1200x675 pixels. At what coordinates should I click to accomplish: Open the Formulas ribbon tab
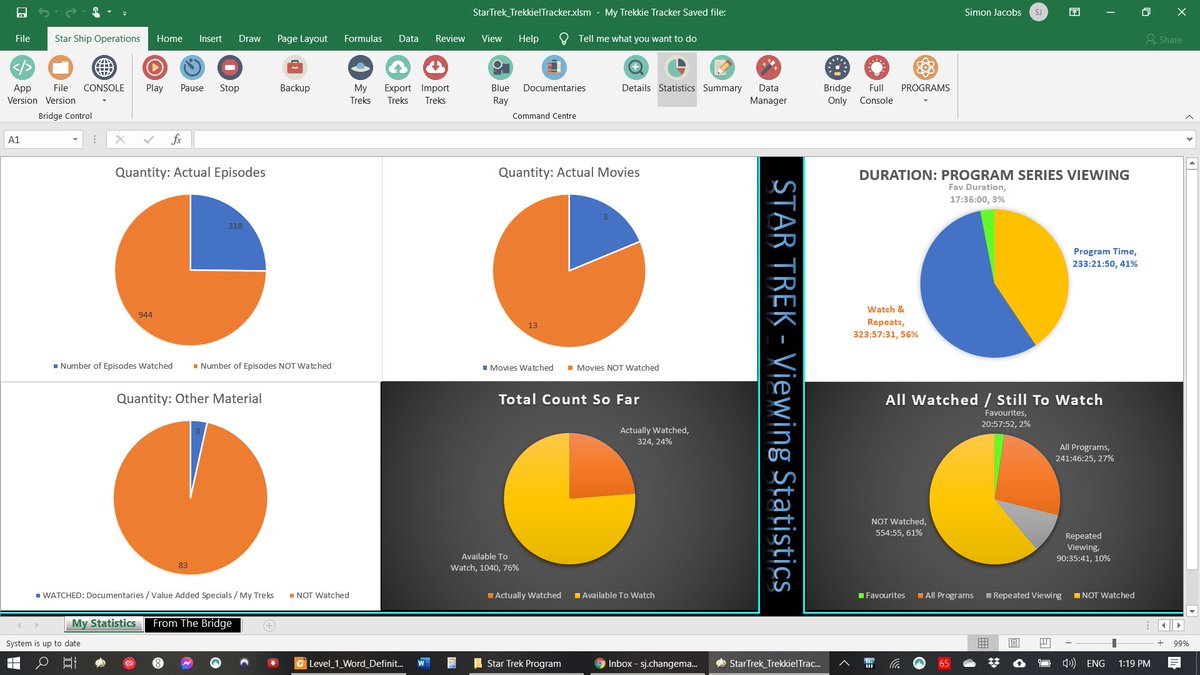click(x=363, y=39)
